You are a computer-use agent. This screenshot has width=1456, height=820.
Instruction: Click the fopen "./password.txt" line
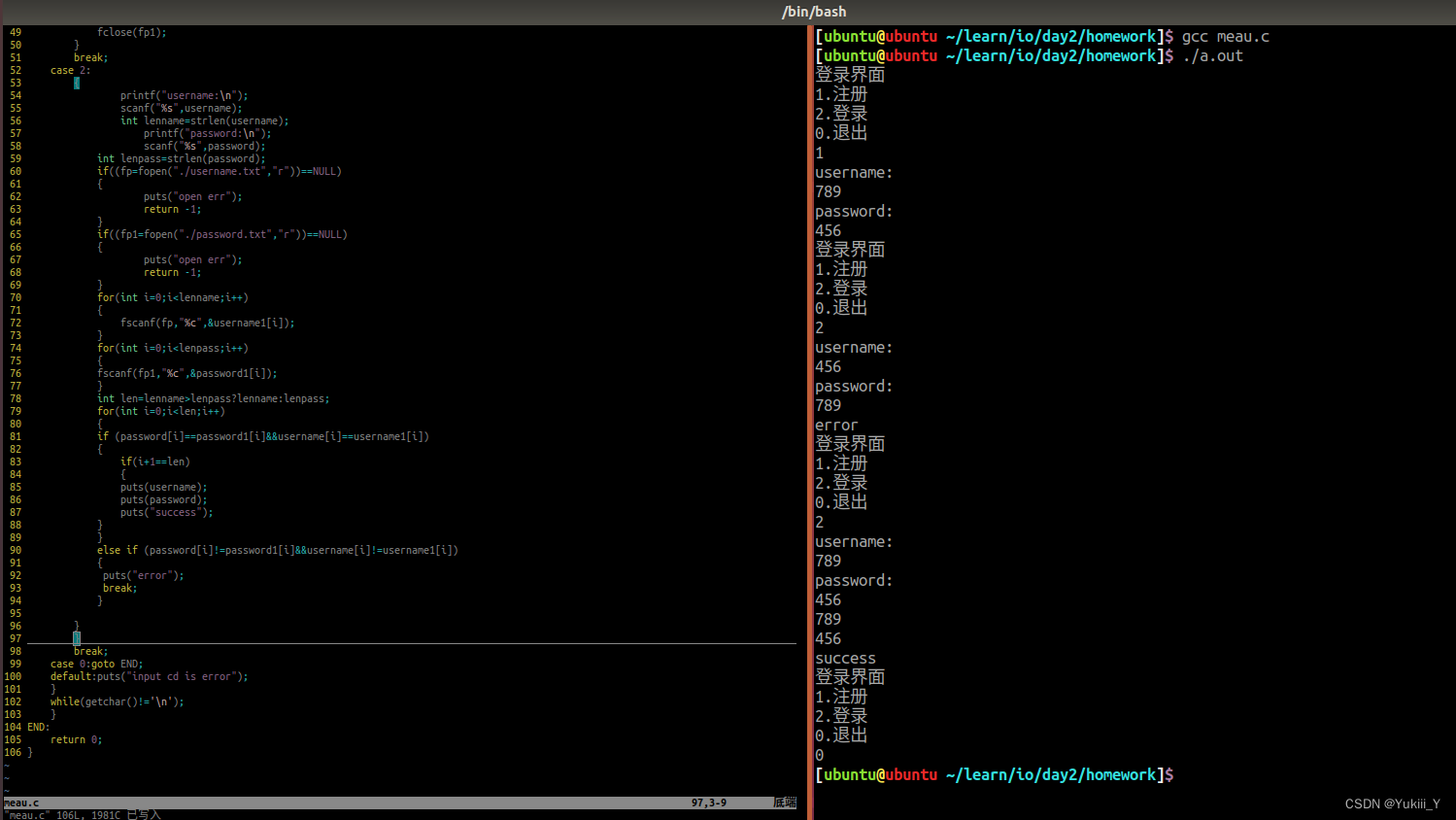pos(222,234)
